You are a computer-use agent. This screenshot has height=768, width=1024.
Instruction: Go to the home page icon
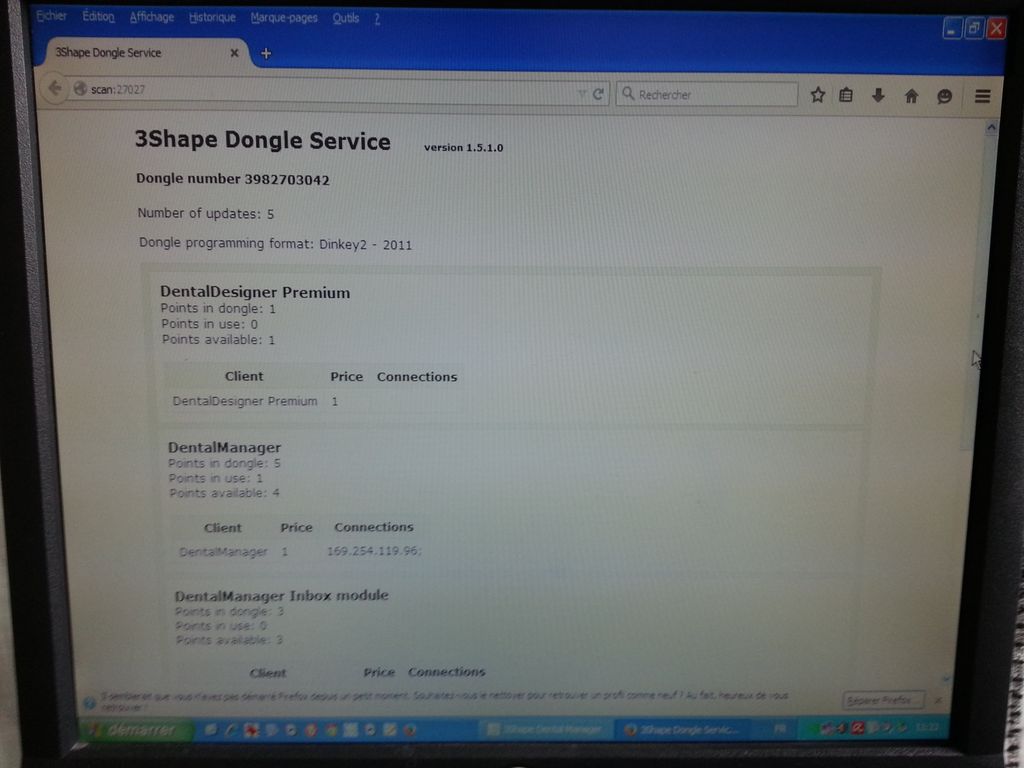pyautogui.click(x=911, y=97)
